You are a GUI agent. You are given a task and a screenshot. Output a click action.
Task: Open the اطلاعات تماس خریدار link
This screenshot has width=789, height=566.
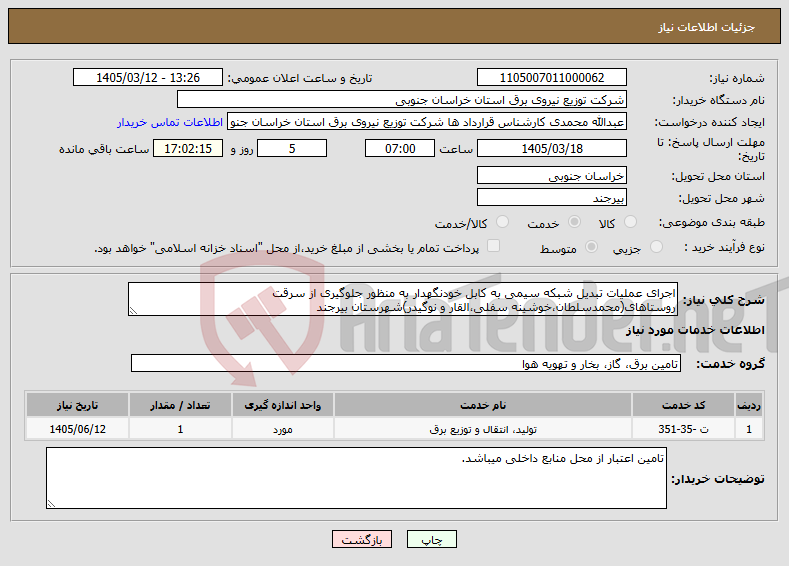coord(170,122)
